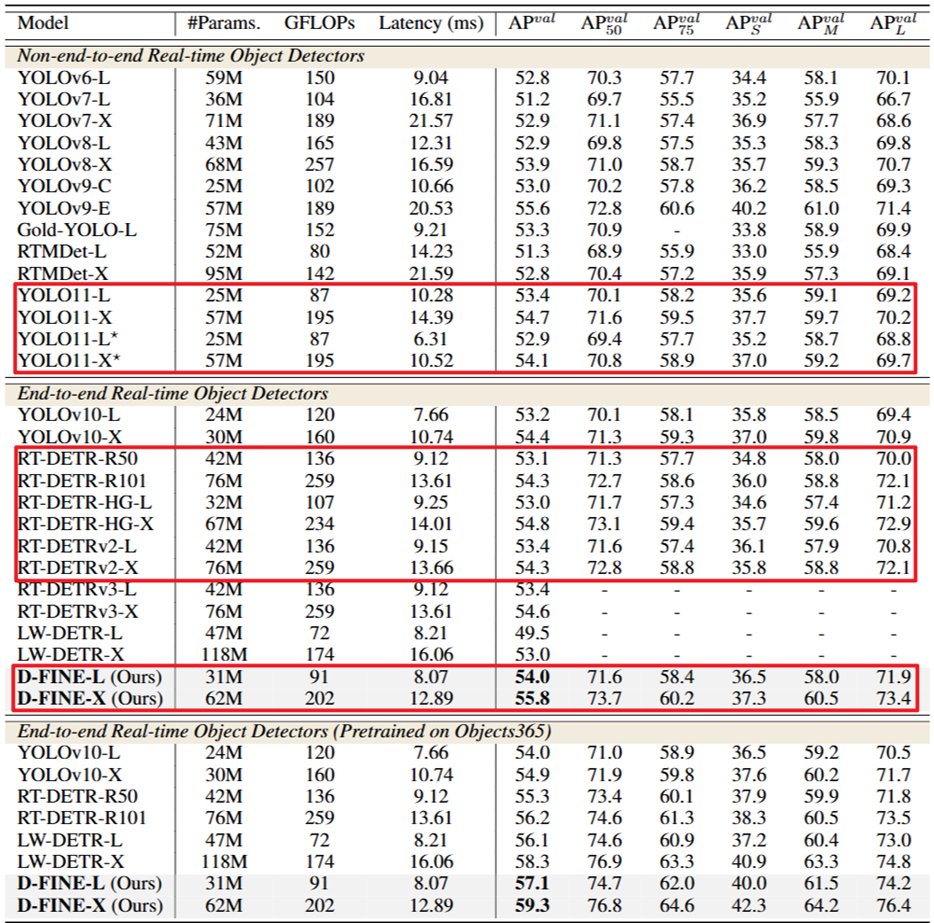The width and height of the screenshot is (934, 923).
Task: Select 42.3 APS in Objects365 D-FINE-X row
Action: (749, 905)
